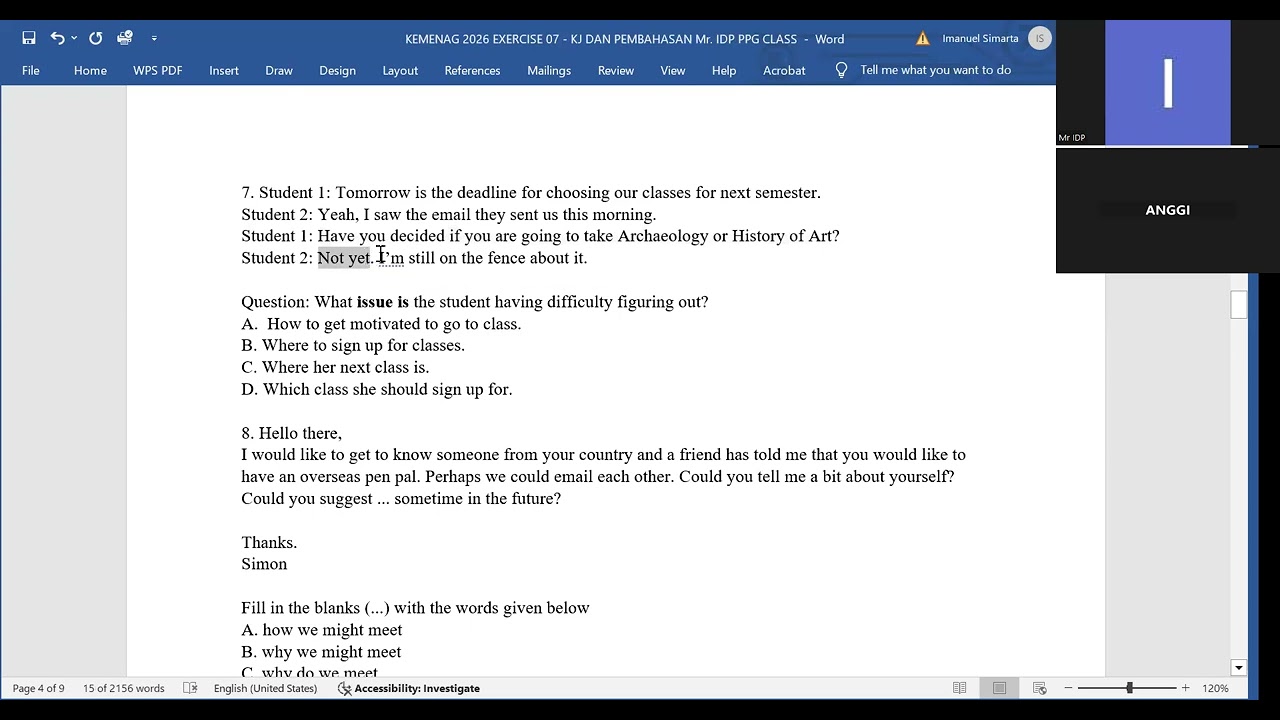This screenshot has width=1280, height=720.
Task: Click the lightbulb Tell me icon
Action: 841,70
